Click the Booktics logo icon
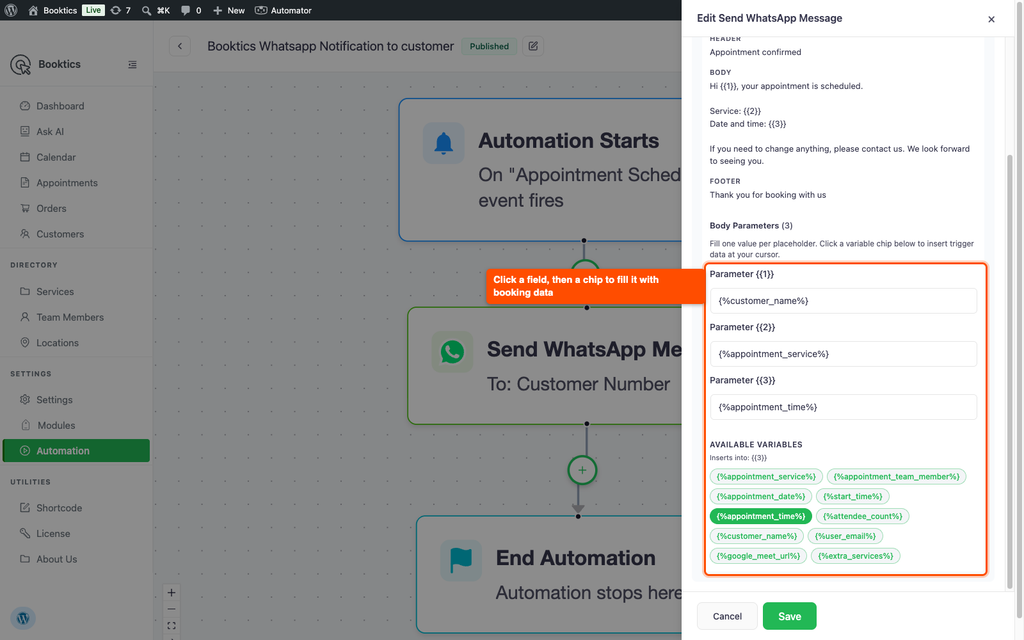This screenshot has height=640, width=1024. click(x=20, y=65)
